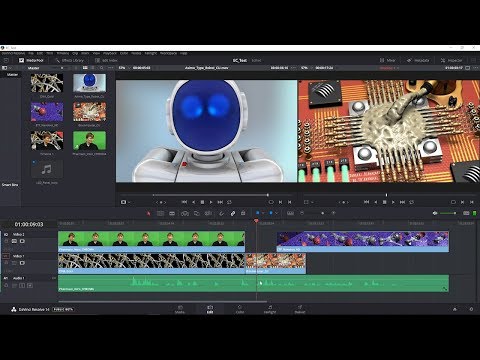Open the search icon in Media Pool
This screenshot has width=480, height=360.
102,68
